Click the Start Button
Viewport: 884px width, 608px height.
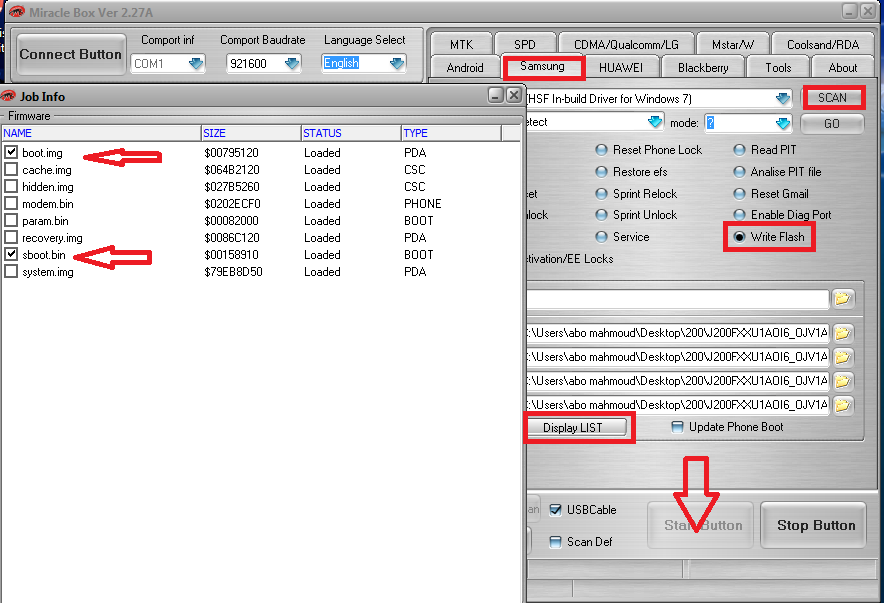(x=700, y=525)
